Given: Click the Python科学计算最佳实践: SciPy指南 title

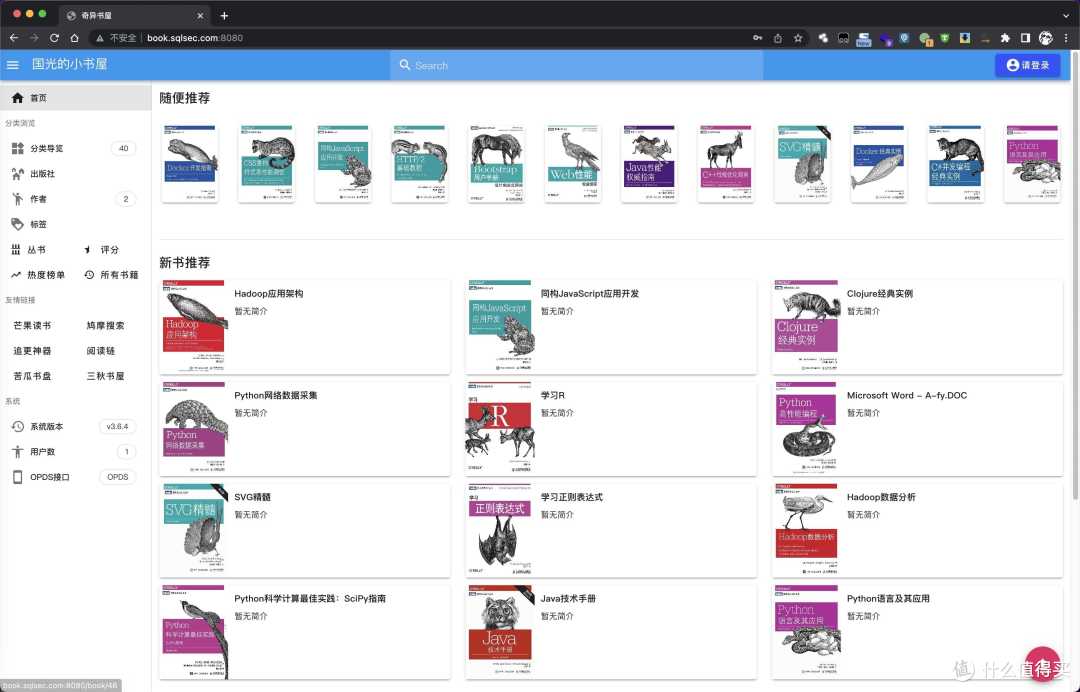Looking at the screenshot, I should [310, 598].
